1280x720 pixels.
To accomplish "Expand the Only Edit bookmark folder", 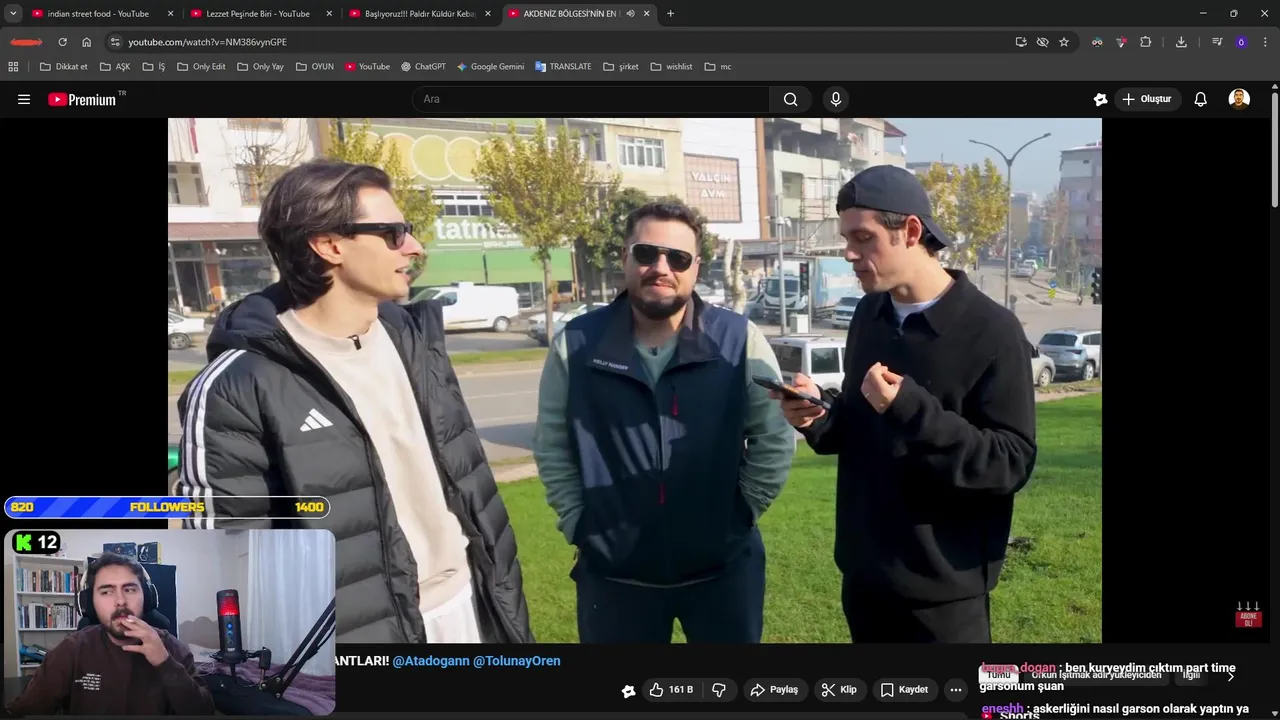I will (201, 67).
